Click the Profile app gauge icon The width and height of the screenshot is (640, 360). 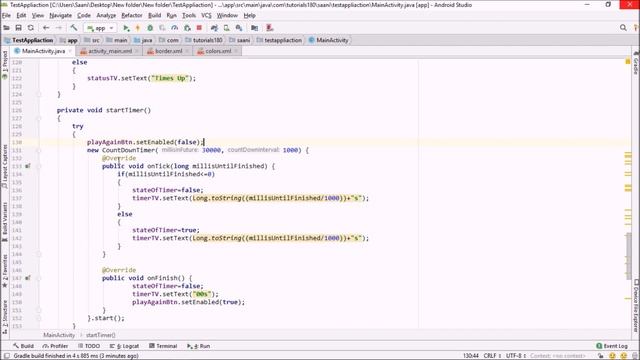click(x=174, y=28)
